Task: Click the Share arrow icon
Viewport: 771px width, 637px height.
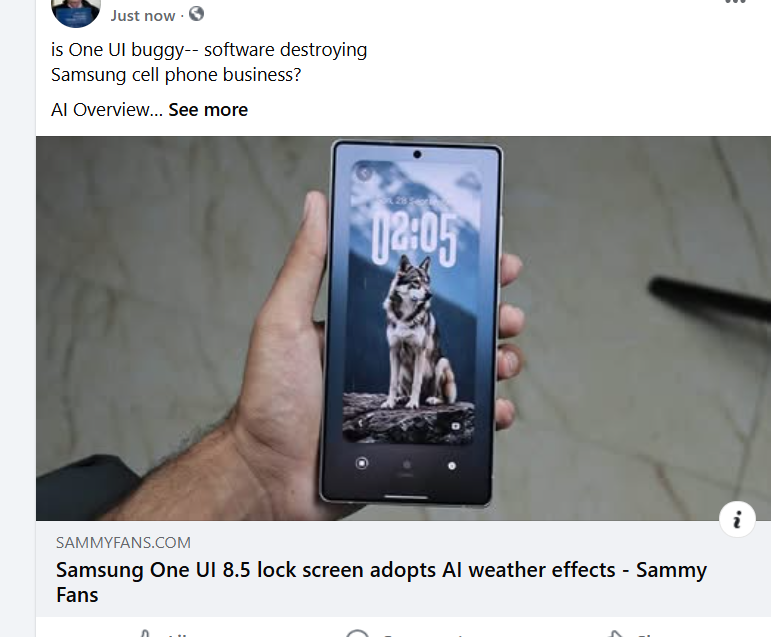Action: click(x=616, y=634)
